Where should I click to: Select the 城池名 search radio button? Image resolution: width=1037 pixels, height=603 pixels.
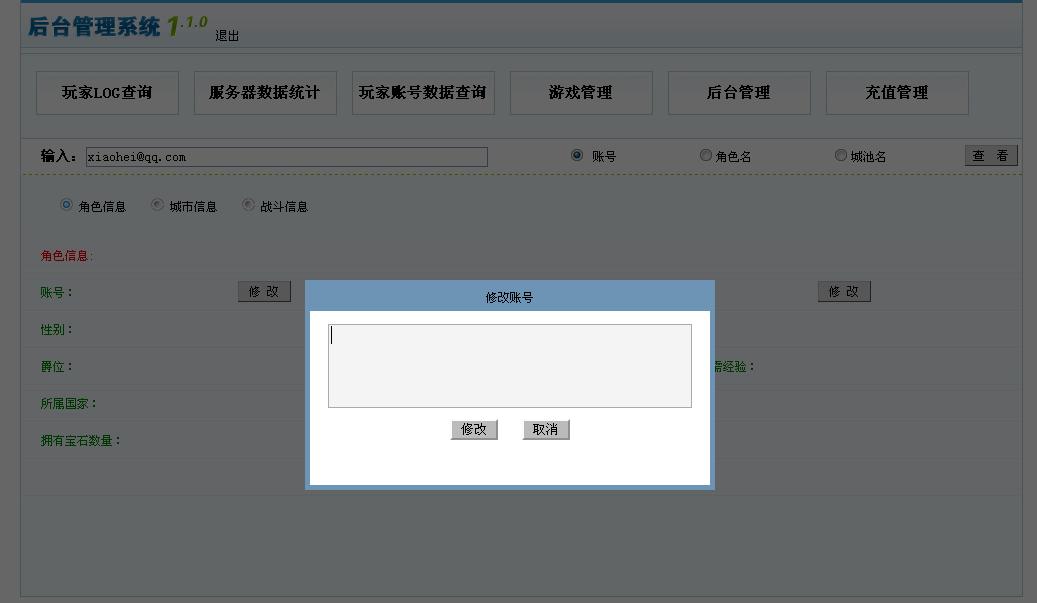[841, 155]
